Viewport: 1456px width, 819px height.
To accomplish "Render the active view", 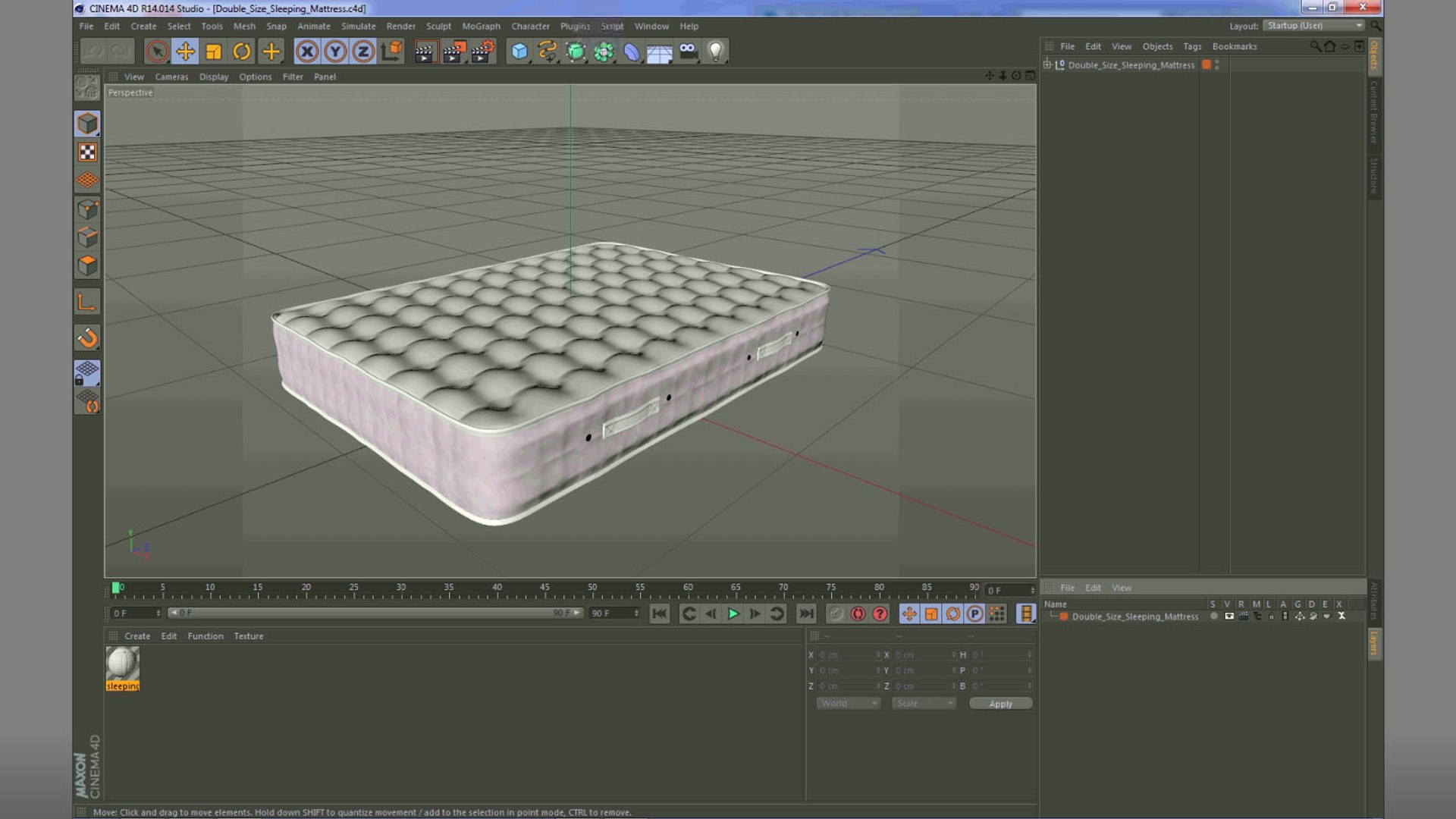I will (425, 52).
